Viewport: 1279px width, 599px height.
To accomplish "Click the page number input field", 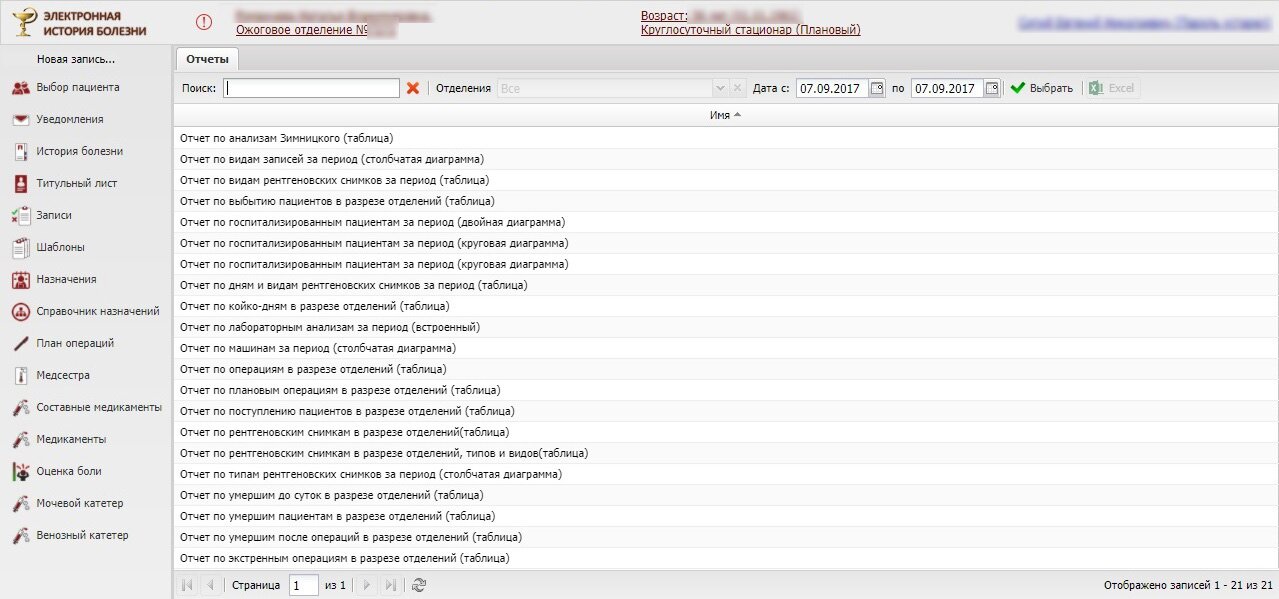I will click(303, 585).
